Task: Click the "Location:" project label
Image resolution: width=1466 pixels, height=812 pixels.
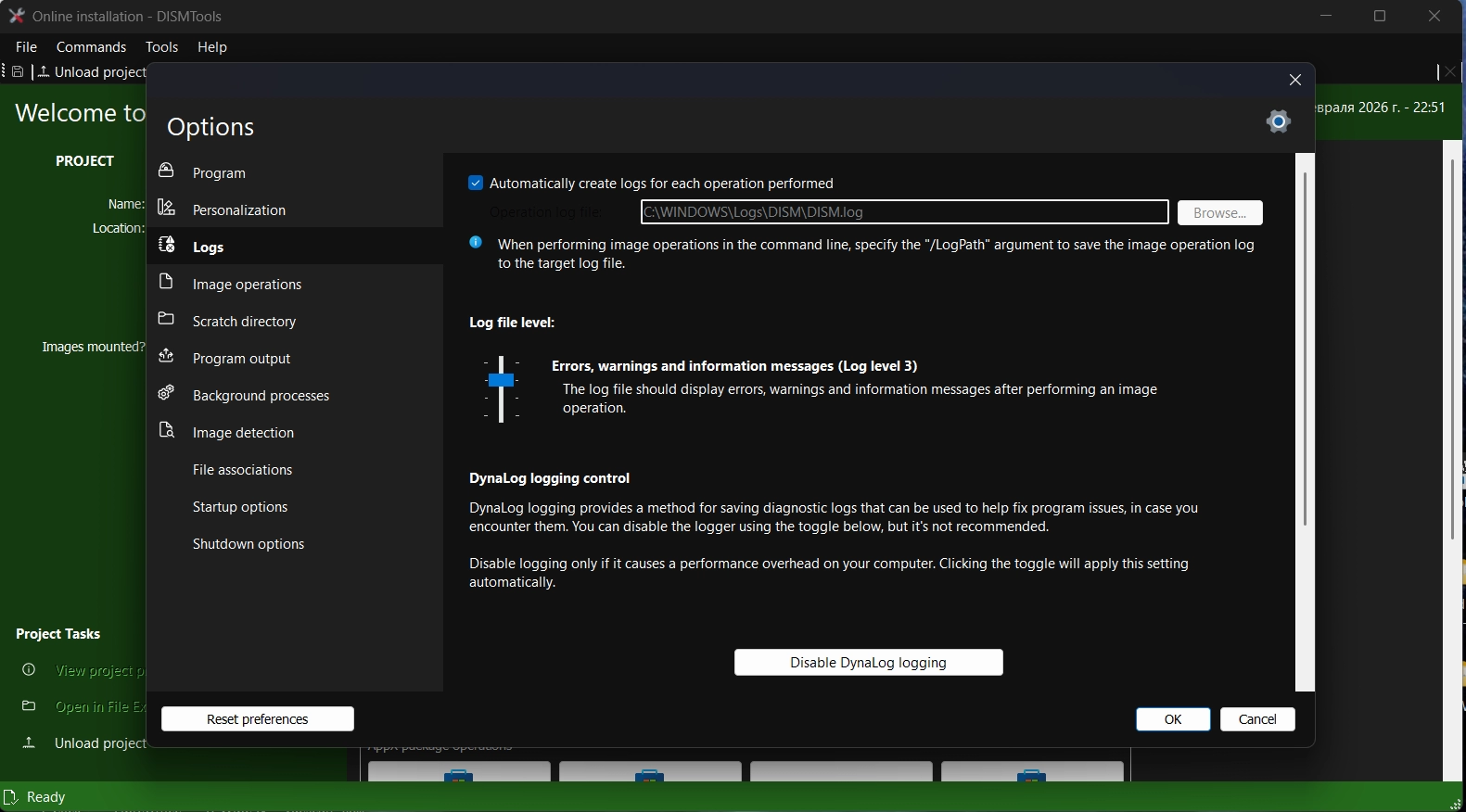Action: pos(119,228)
